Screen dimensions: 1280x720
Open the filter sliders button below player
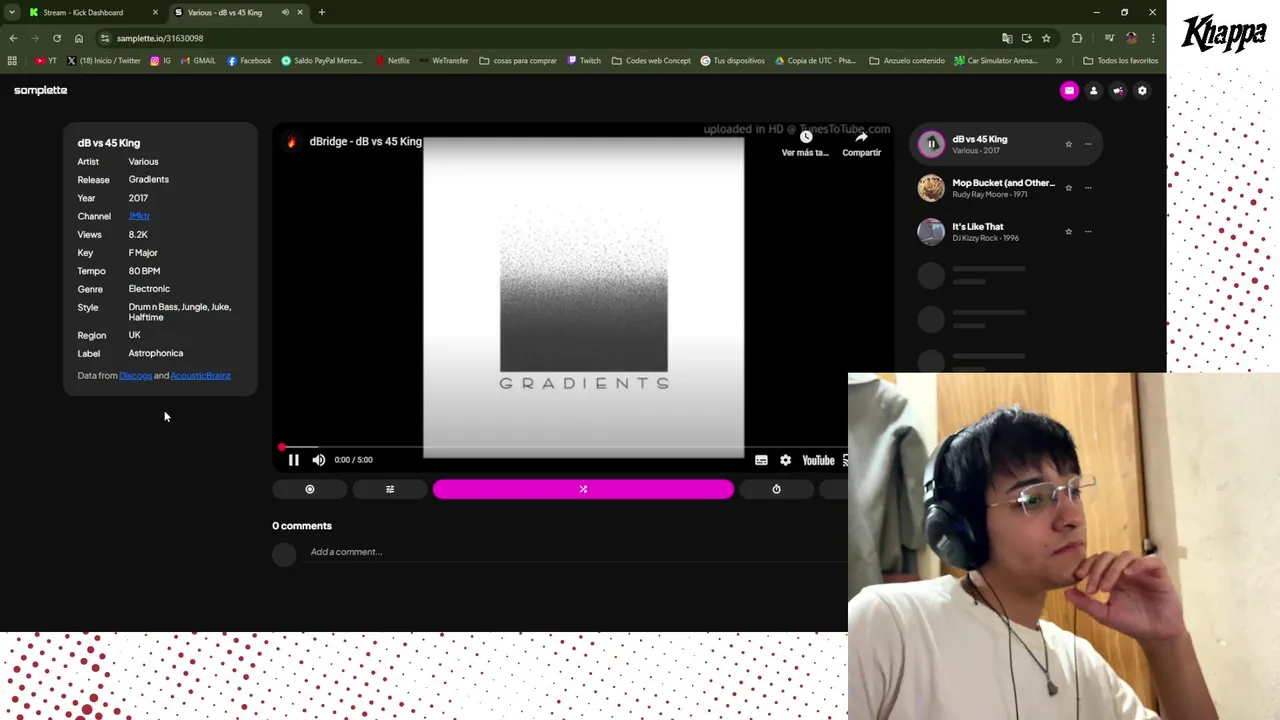(x=390, y=489)
